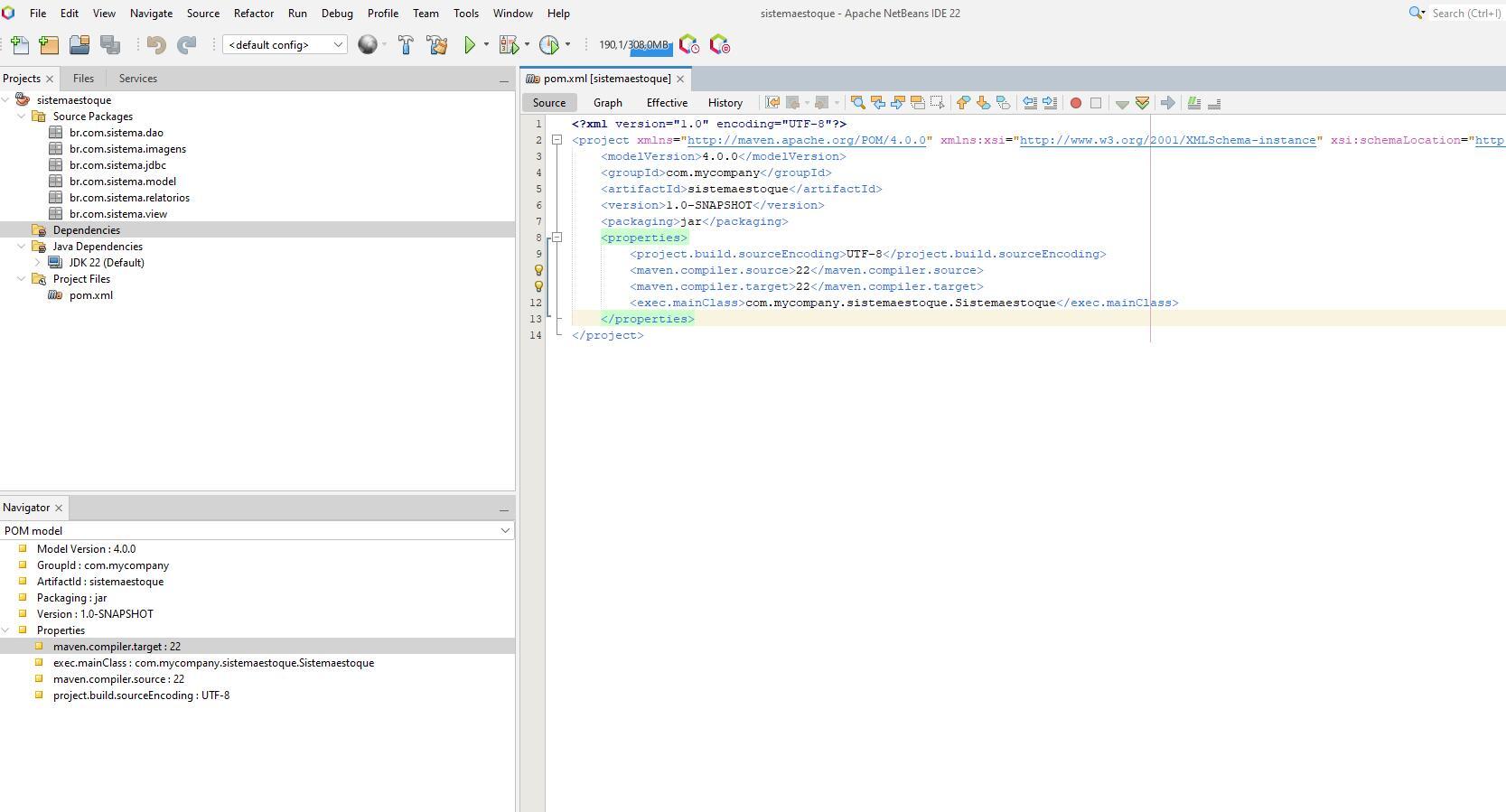Screen dimensions: 1506x812
Task: Collapse the sistemaestoque project node
Action: click(6, 100)
